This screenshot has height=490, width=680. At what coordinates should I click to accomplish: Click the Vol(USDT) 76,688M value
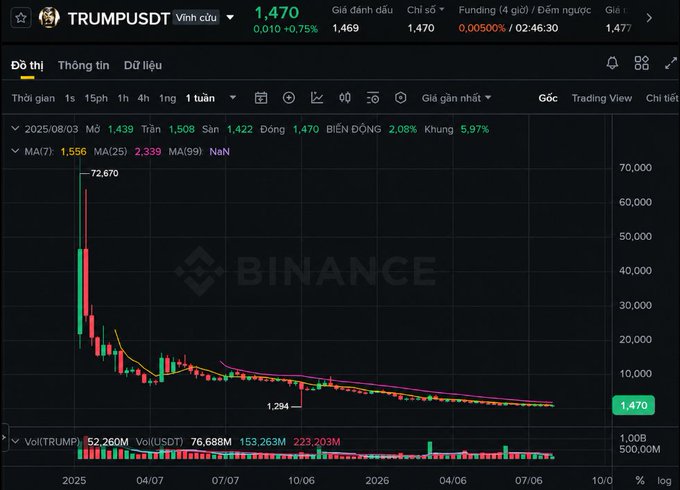tap(211, 442)
